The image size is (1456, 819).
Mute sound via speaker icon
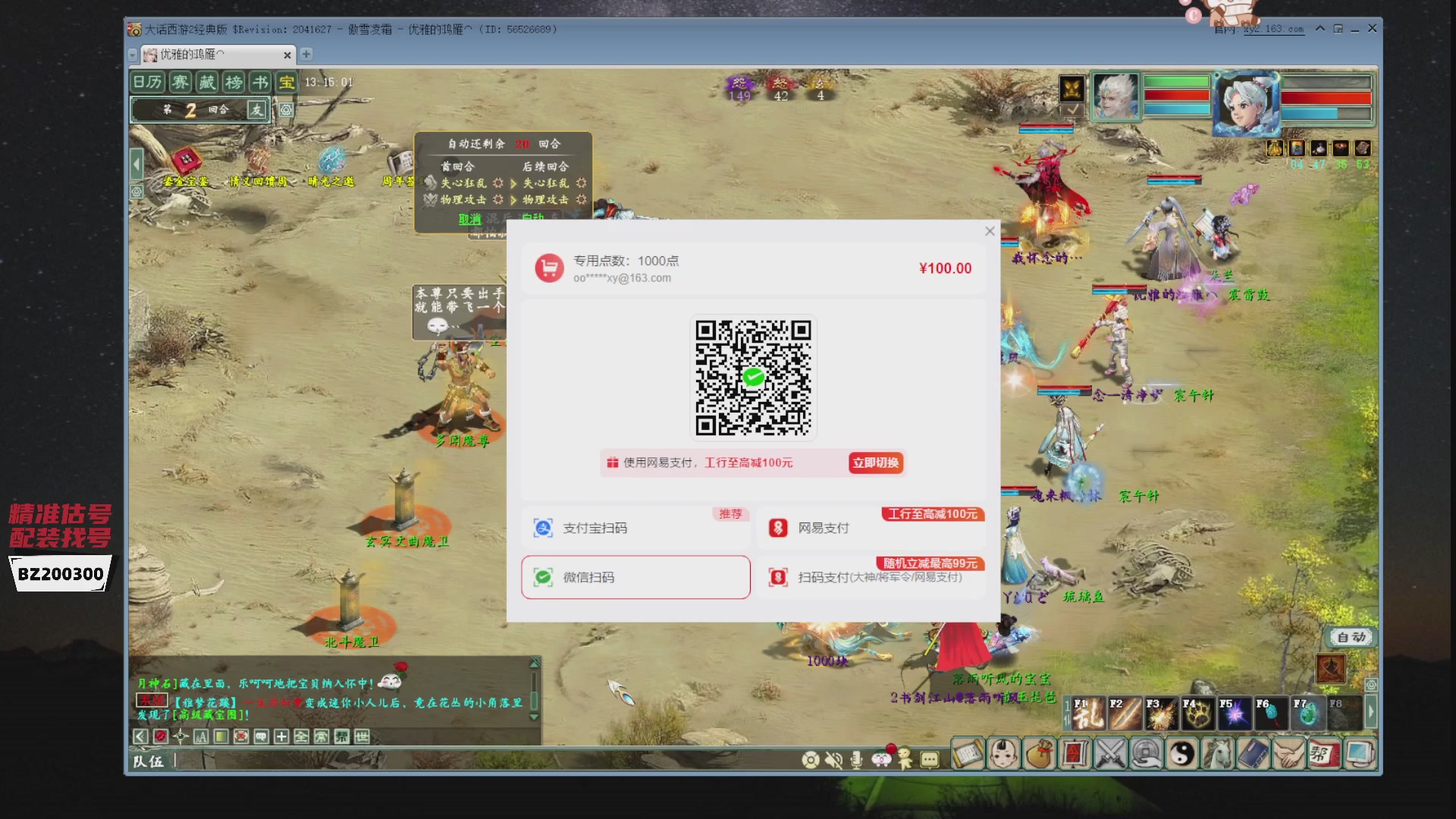tap(833, 759)
